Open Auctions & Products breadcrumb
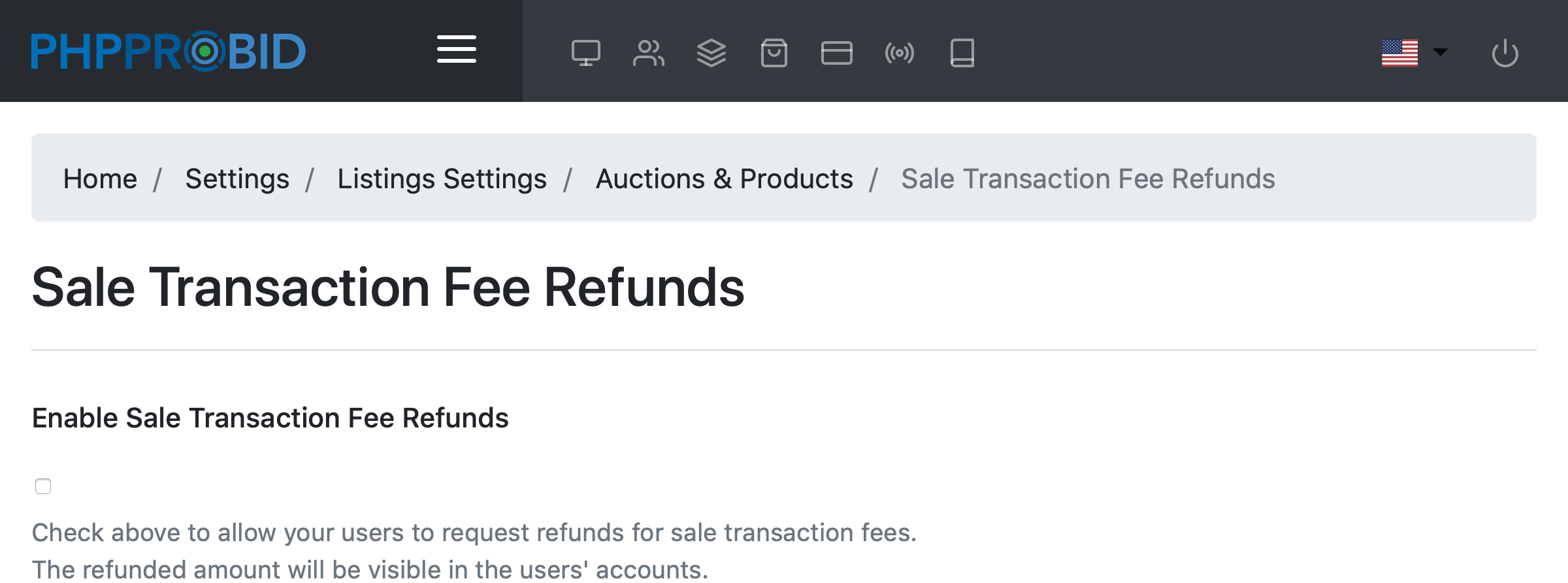Viewport: 1568px width, 583px height. pos(724,178)
